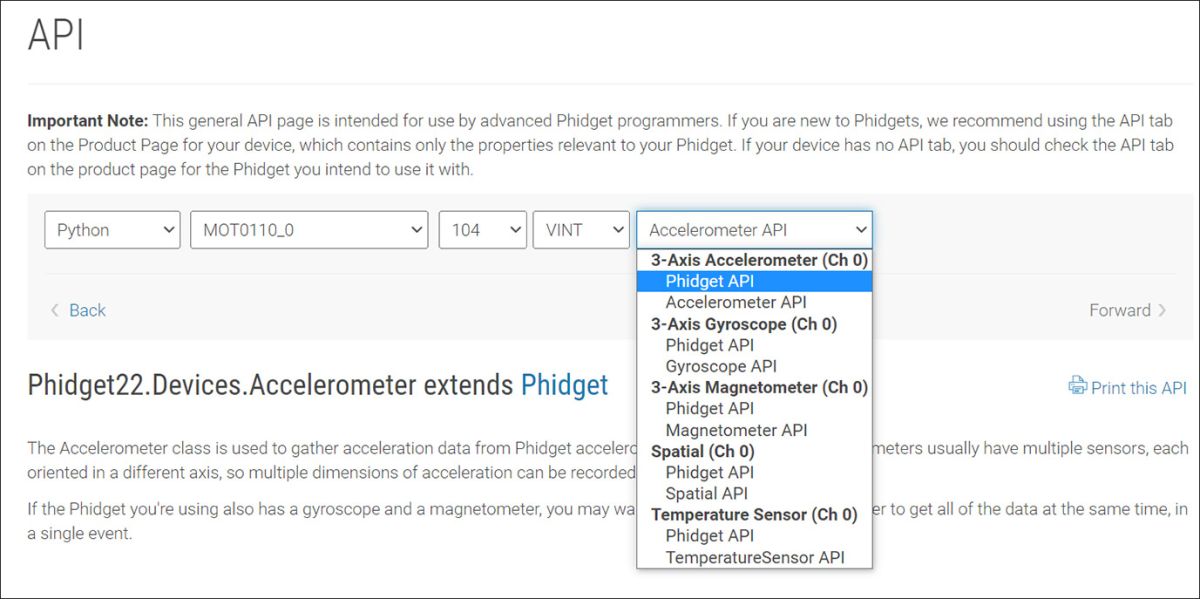1200x599 pixels.
Task: Collapse the Accelerometer API dropdown list
Action: pos(753,229)
